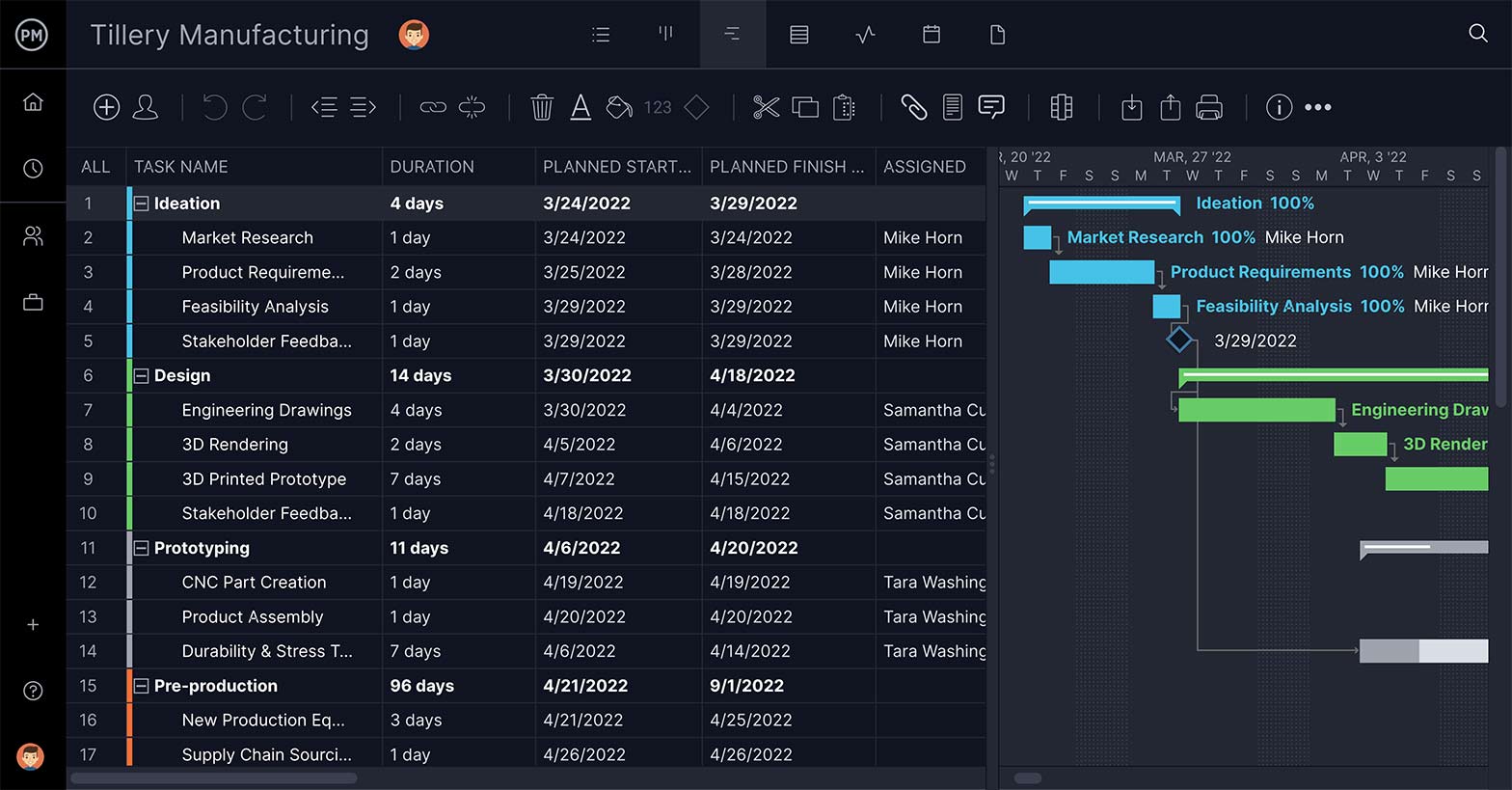Click the paperclip attachment icon

(913, 107)
